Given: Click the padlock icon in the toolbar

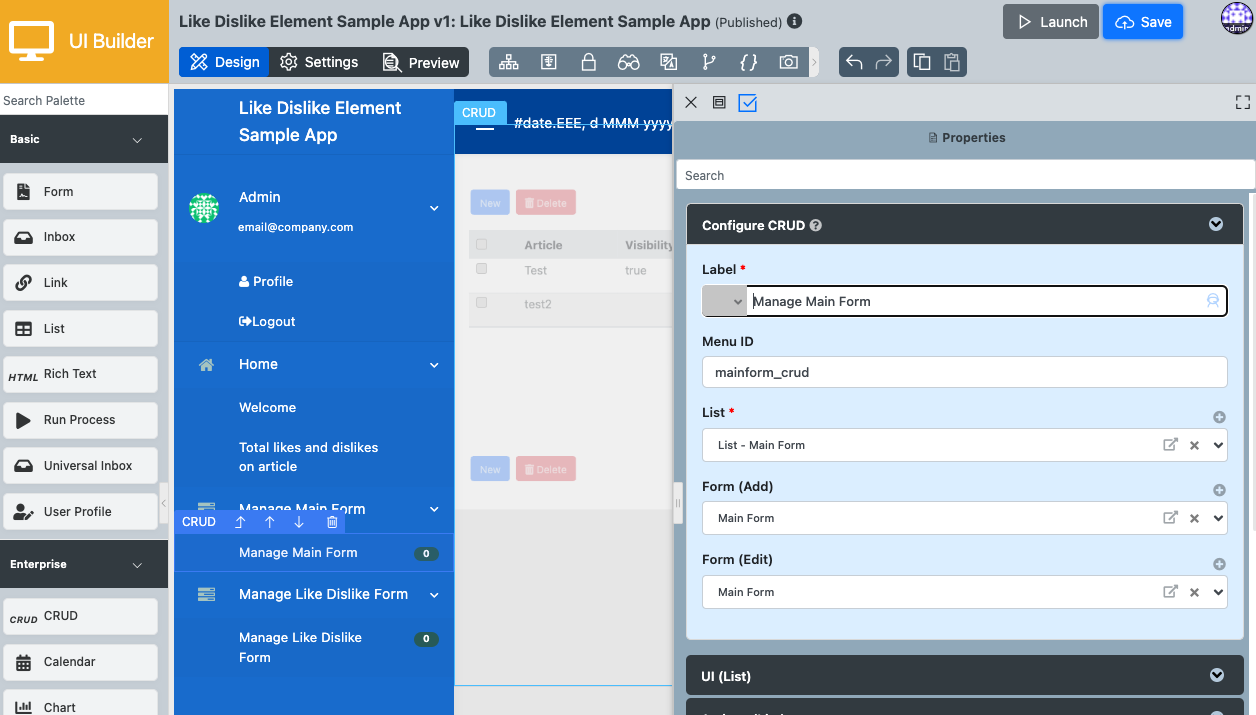Looking at the screenshot, I should pos(589,62).
